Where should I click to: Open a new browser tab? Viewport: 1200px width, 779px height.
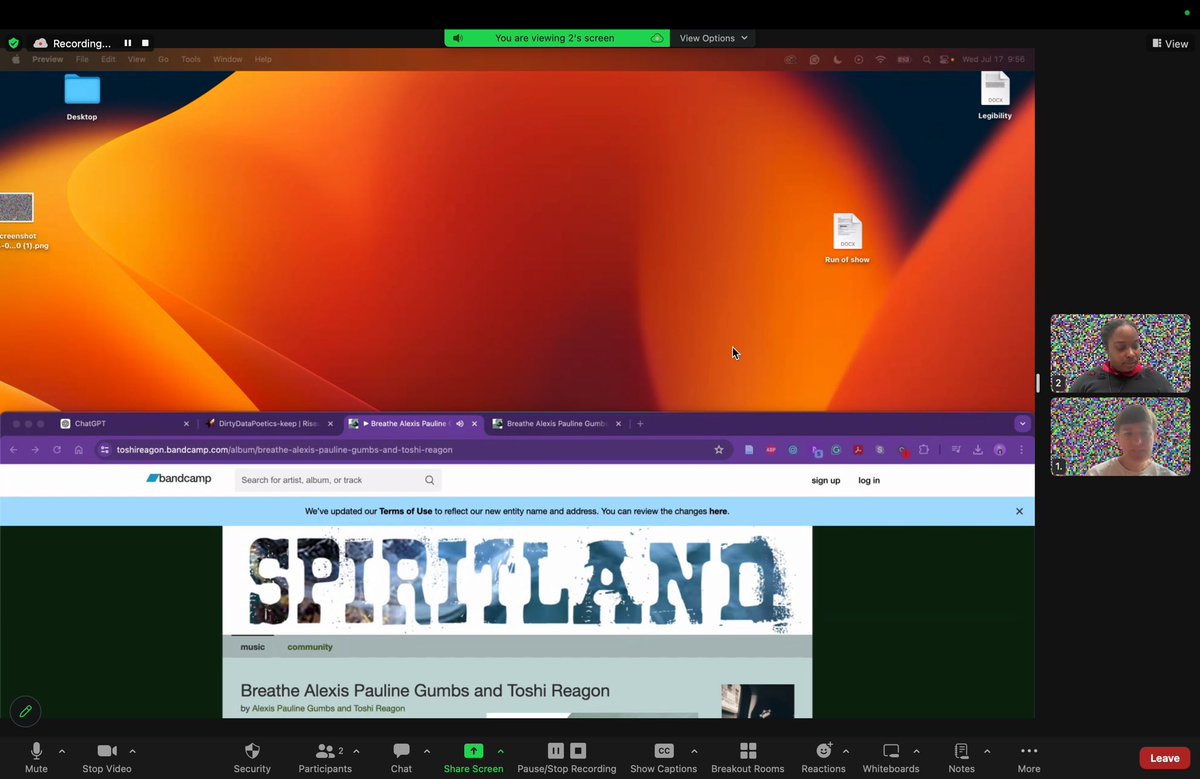pos(640,424)
